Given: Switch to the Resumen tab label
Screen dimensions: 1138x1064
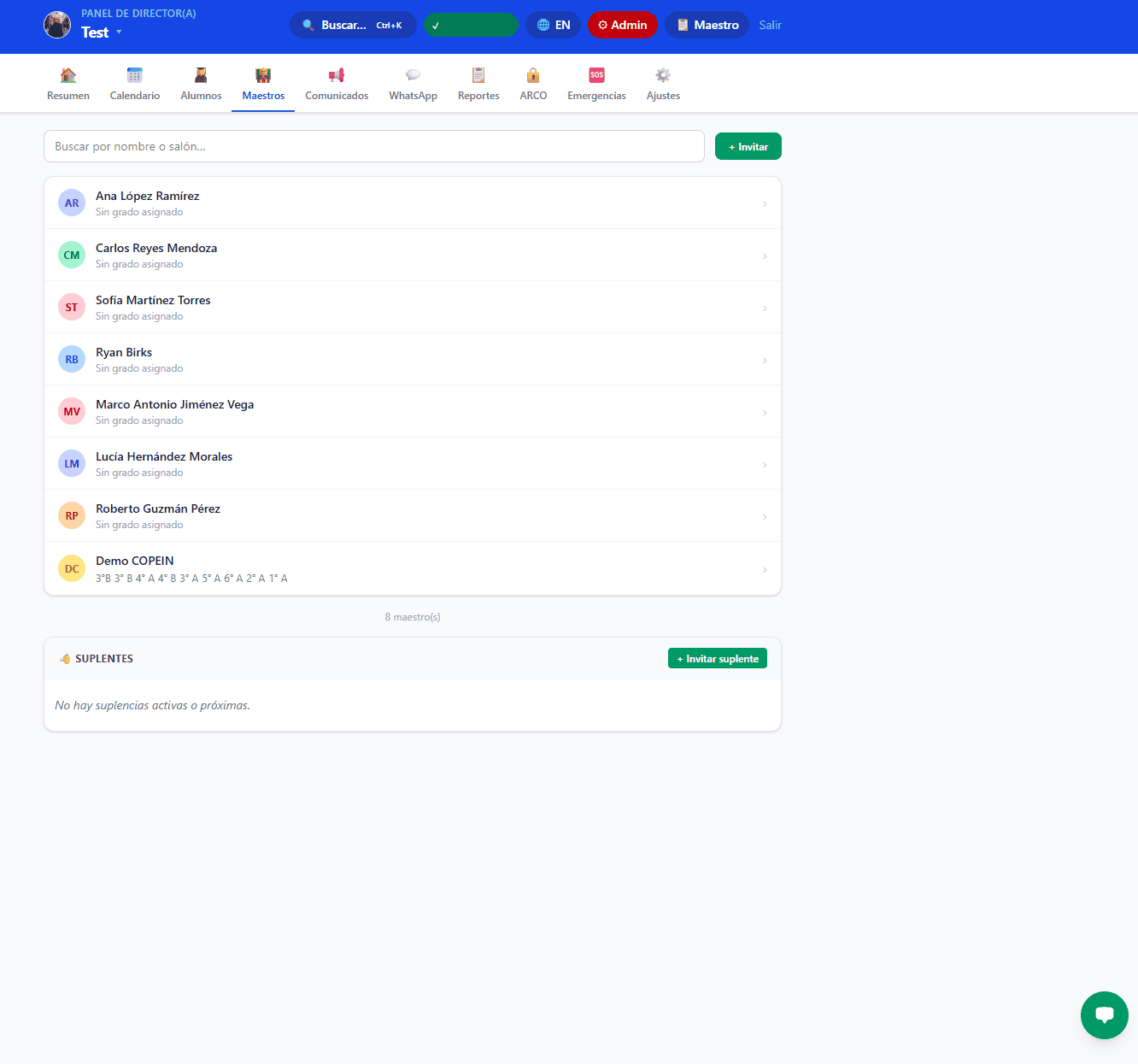Looking at the screenshot, I should [x=68, y=96].
